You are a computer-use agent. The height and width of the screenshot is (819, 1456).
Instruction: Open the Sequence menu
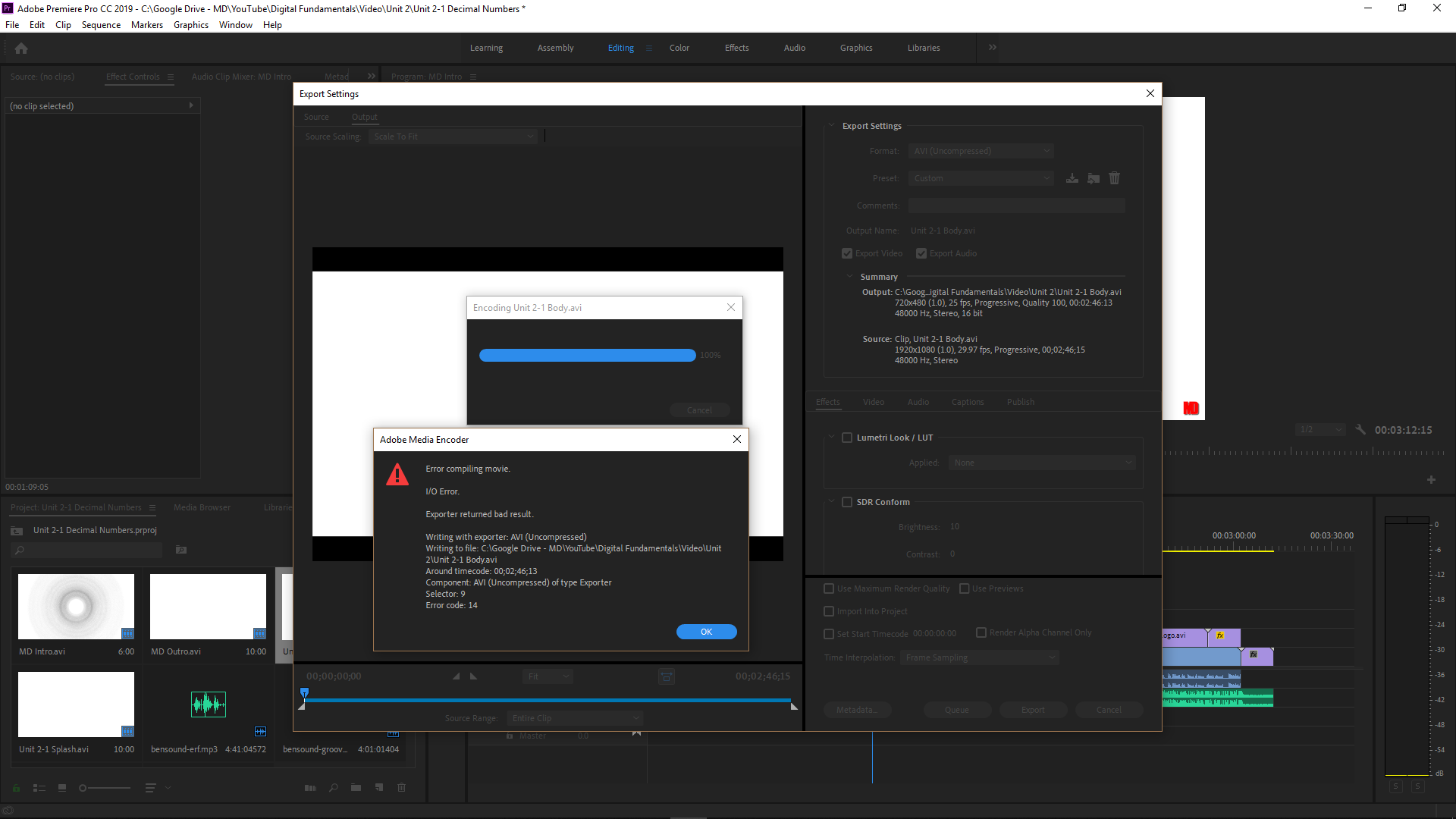click(101, 25)
